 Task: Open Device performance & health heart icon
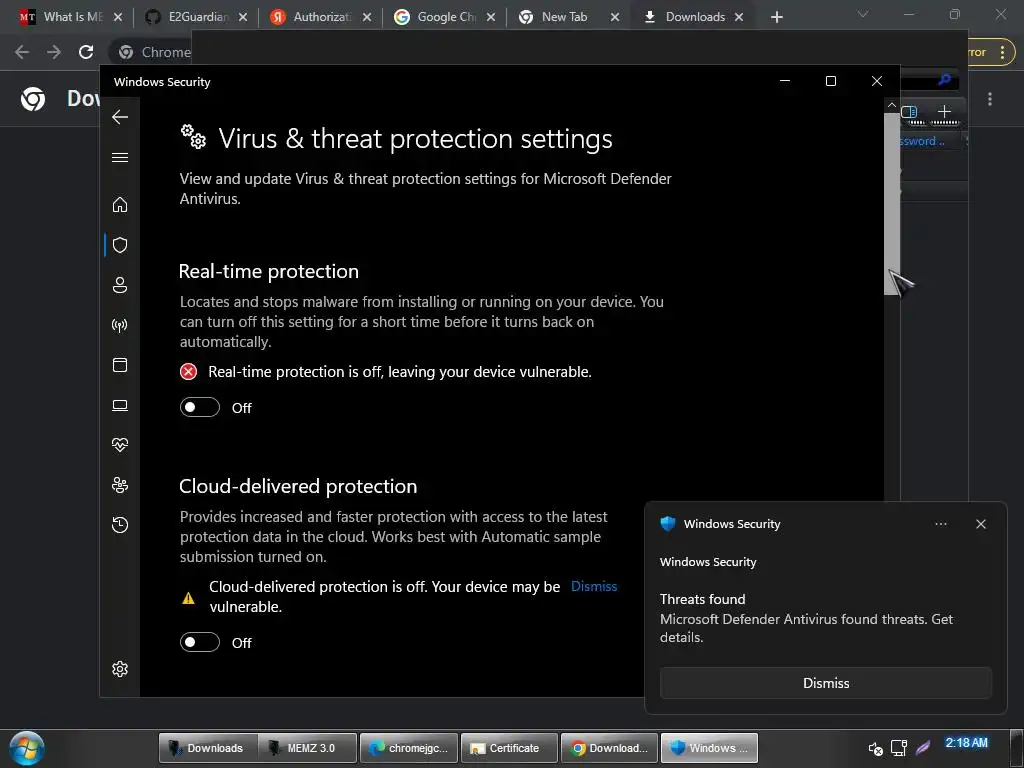point(120,445)
